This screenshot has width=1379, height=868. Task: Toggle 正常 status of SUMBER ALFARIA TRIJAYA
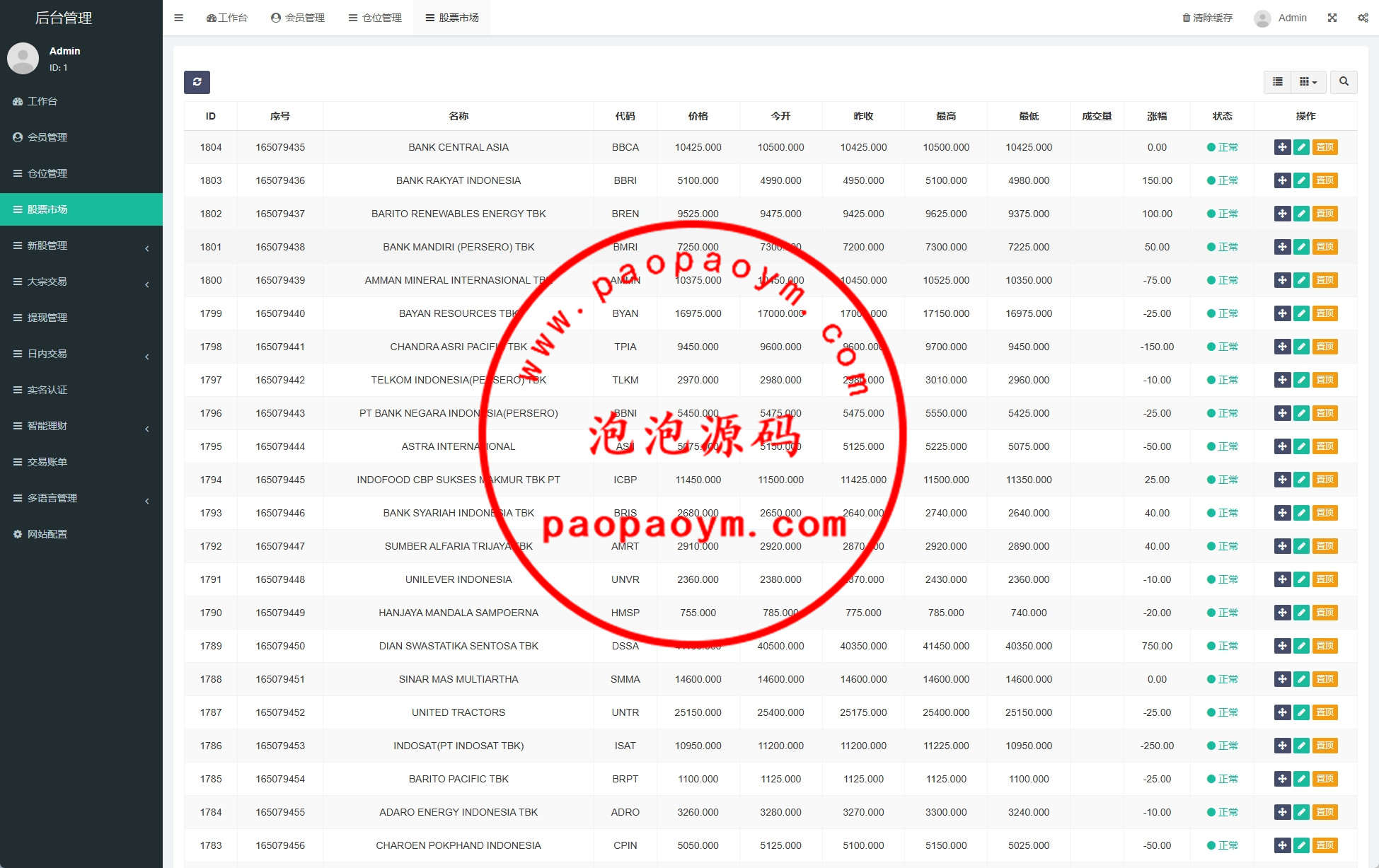(x=1223, y=546)
